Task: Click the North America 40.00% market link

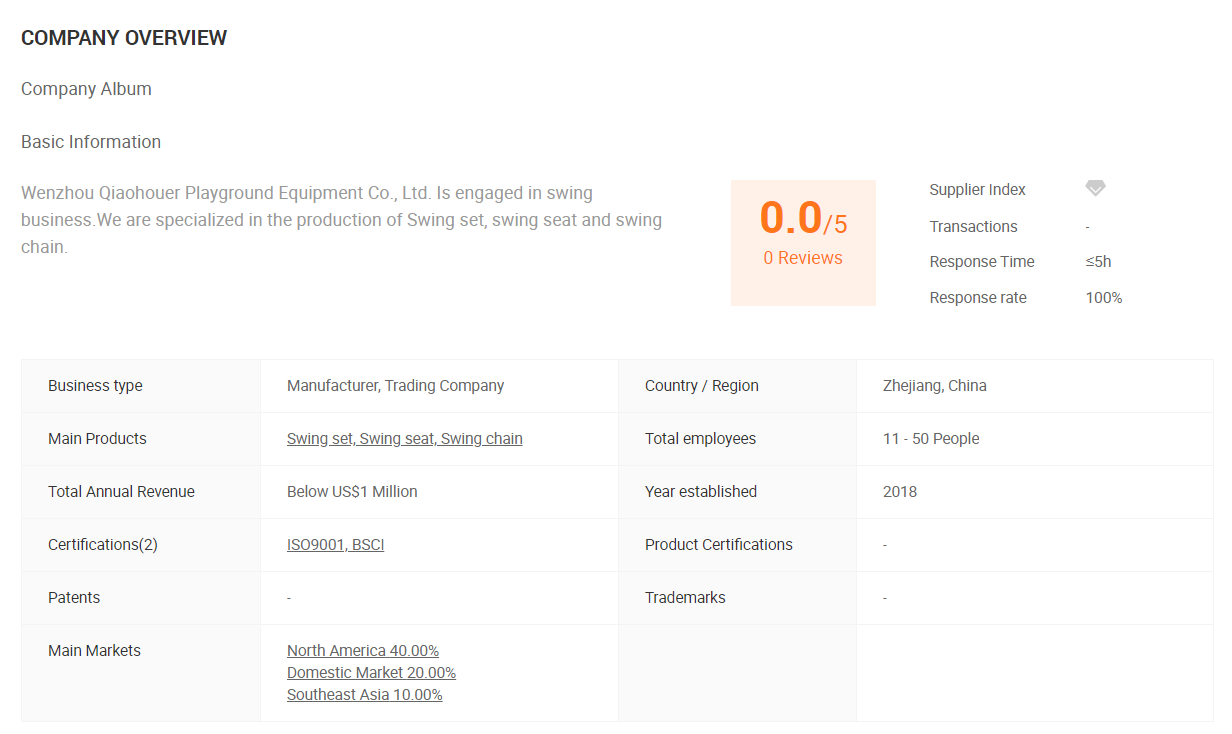Action: [363, 651]
